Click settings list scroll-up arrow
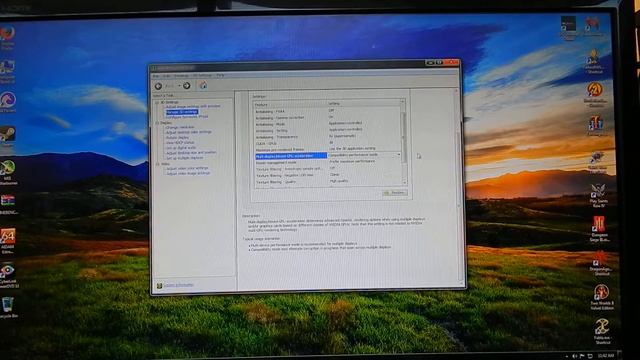Image resolution: width=640 pixels, height=360 pixels. (x=403, y=101)
